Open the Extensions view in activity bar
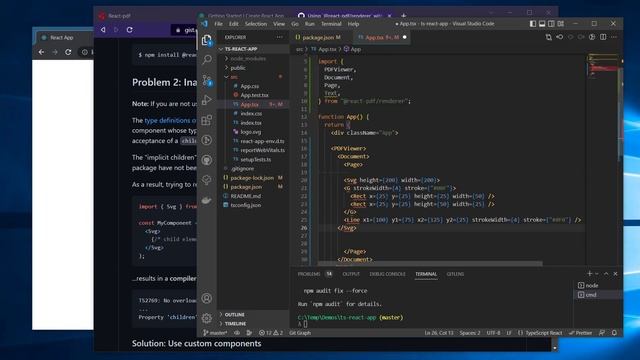This screenshot has width=640, height=360. click(x=207, y=120)
